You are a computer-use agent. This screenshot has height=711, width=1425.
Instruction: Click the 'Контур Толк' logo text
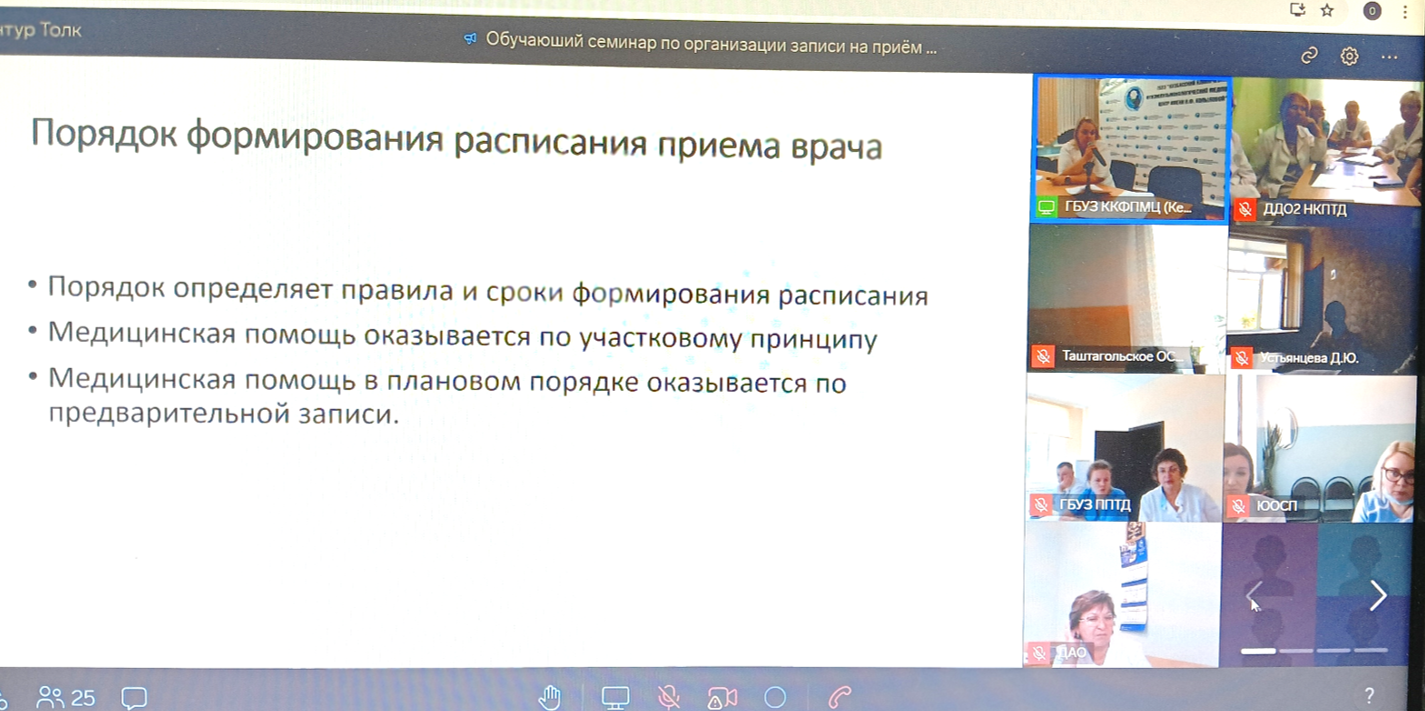click(x=41, y=30)
